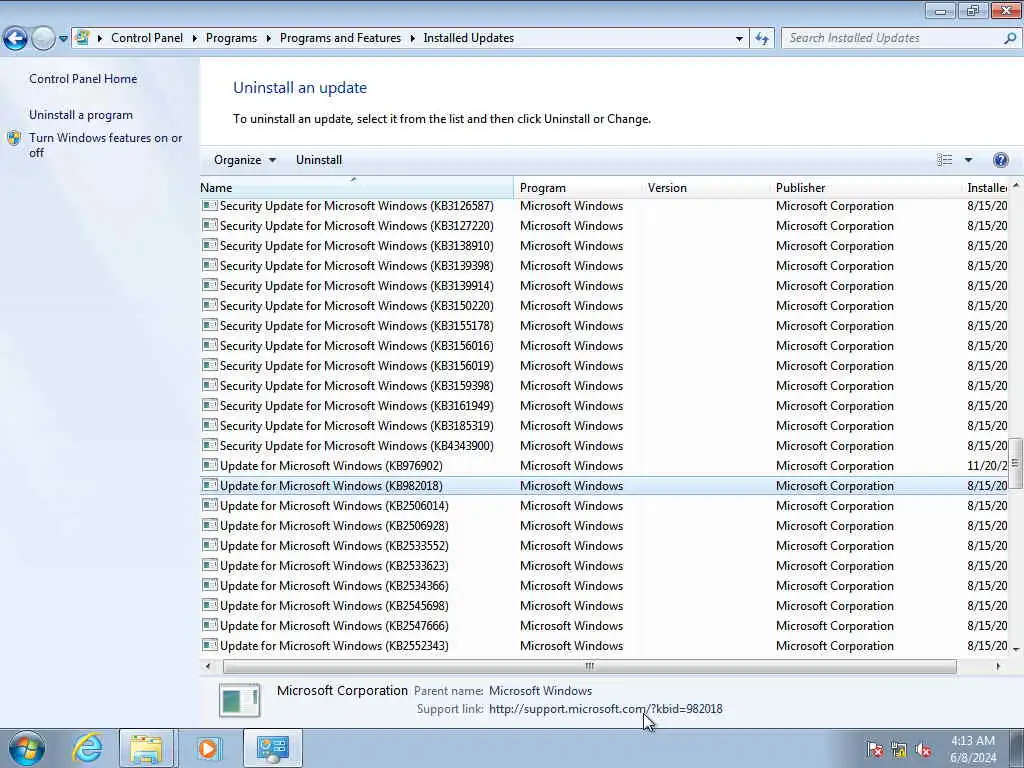Expand arrow after Programs breadcrumb
The height and width of the screenshot is (768, 1024).
click(x=268, y=39)
